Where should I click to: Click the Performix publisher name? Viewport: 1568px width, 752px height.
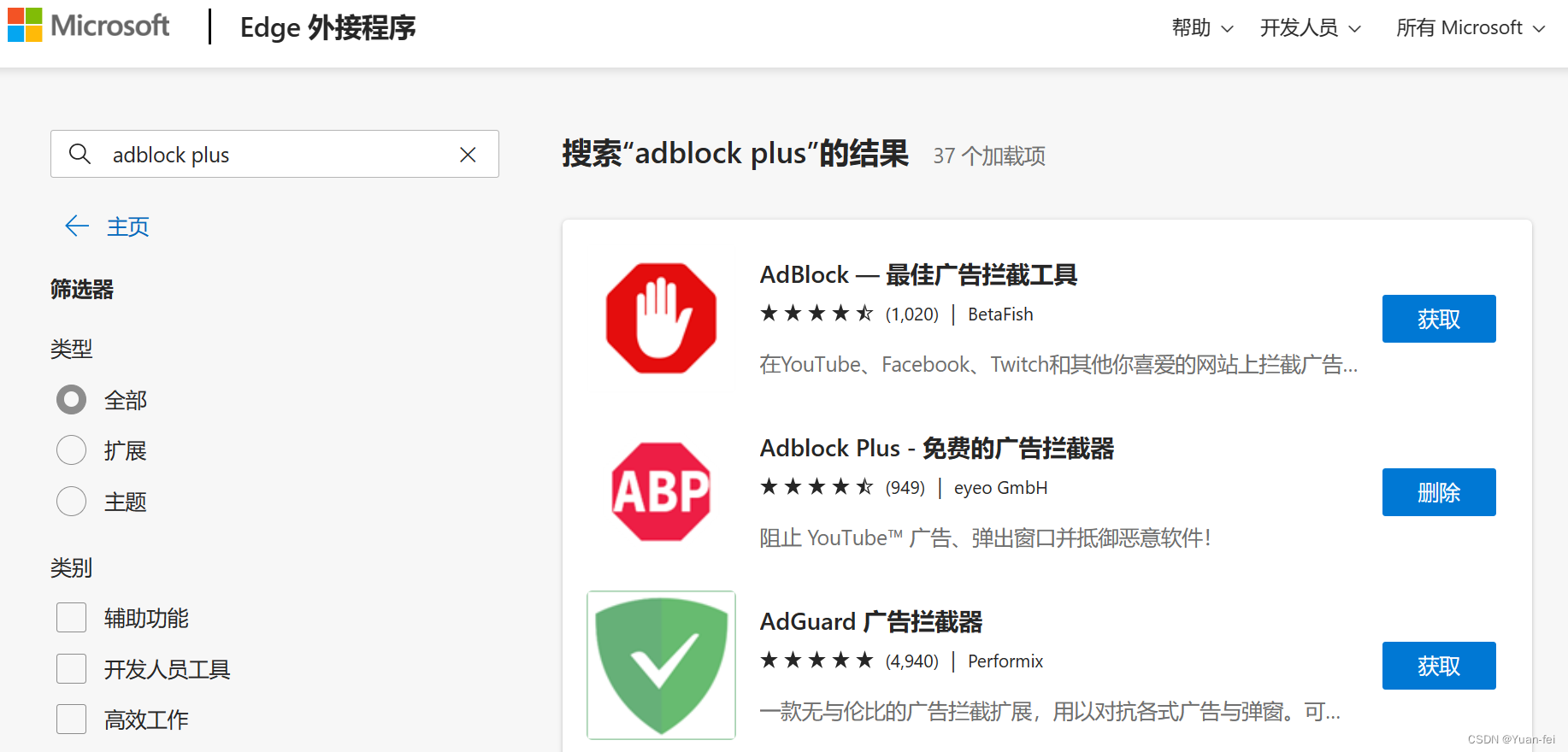click(x=1005, y=661)
